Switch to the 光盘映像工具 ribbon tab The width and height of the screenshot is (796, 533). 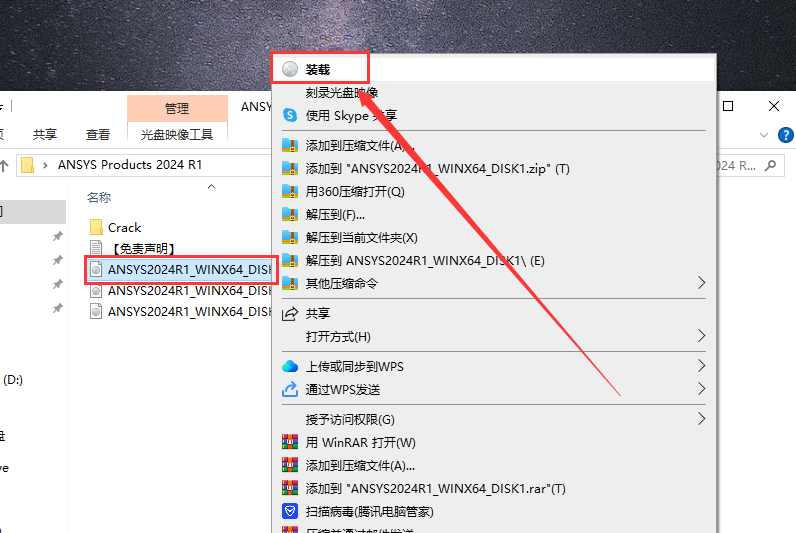tap(177, 134)
